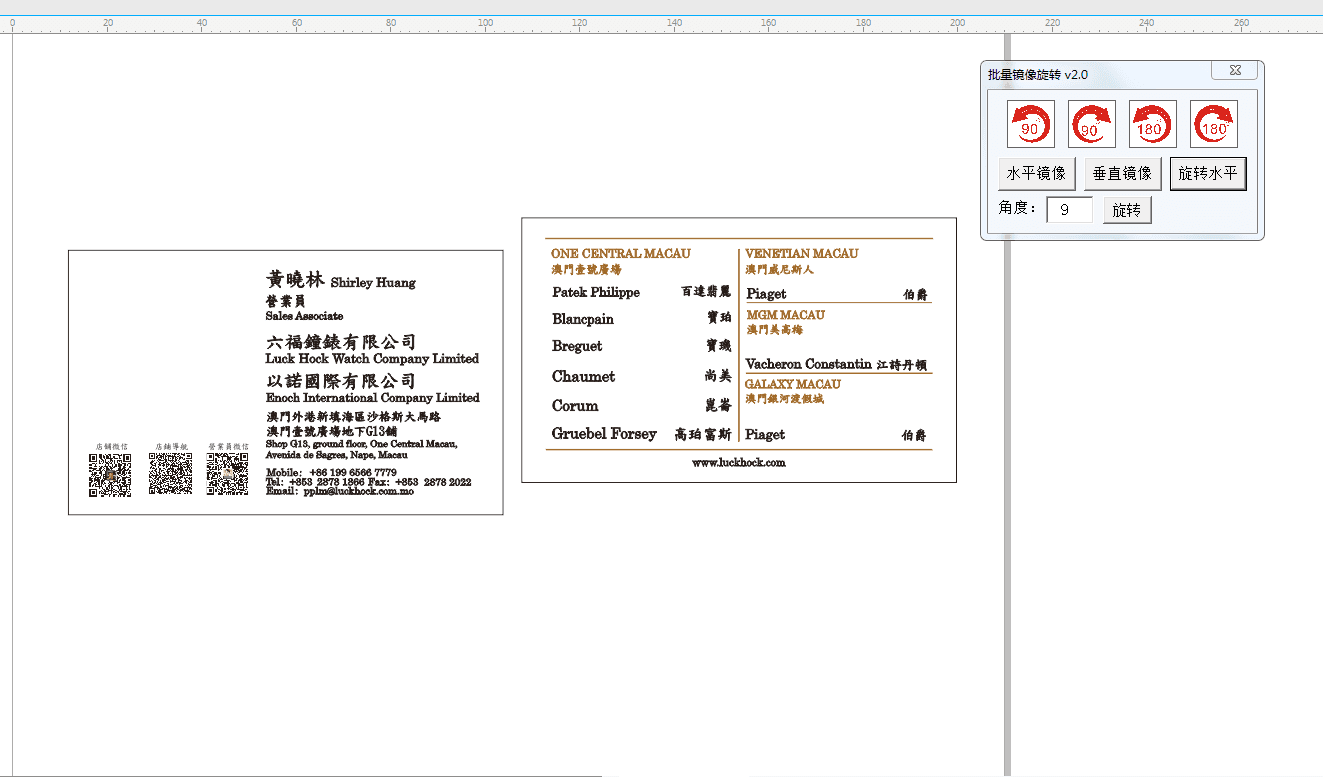Click the Mobile +86 phone number line
Image resolution: width=1323 pixels, height=777 pixels.
[x=331, y=472]
